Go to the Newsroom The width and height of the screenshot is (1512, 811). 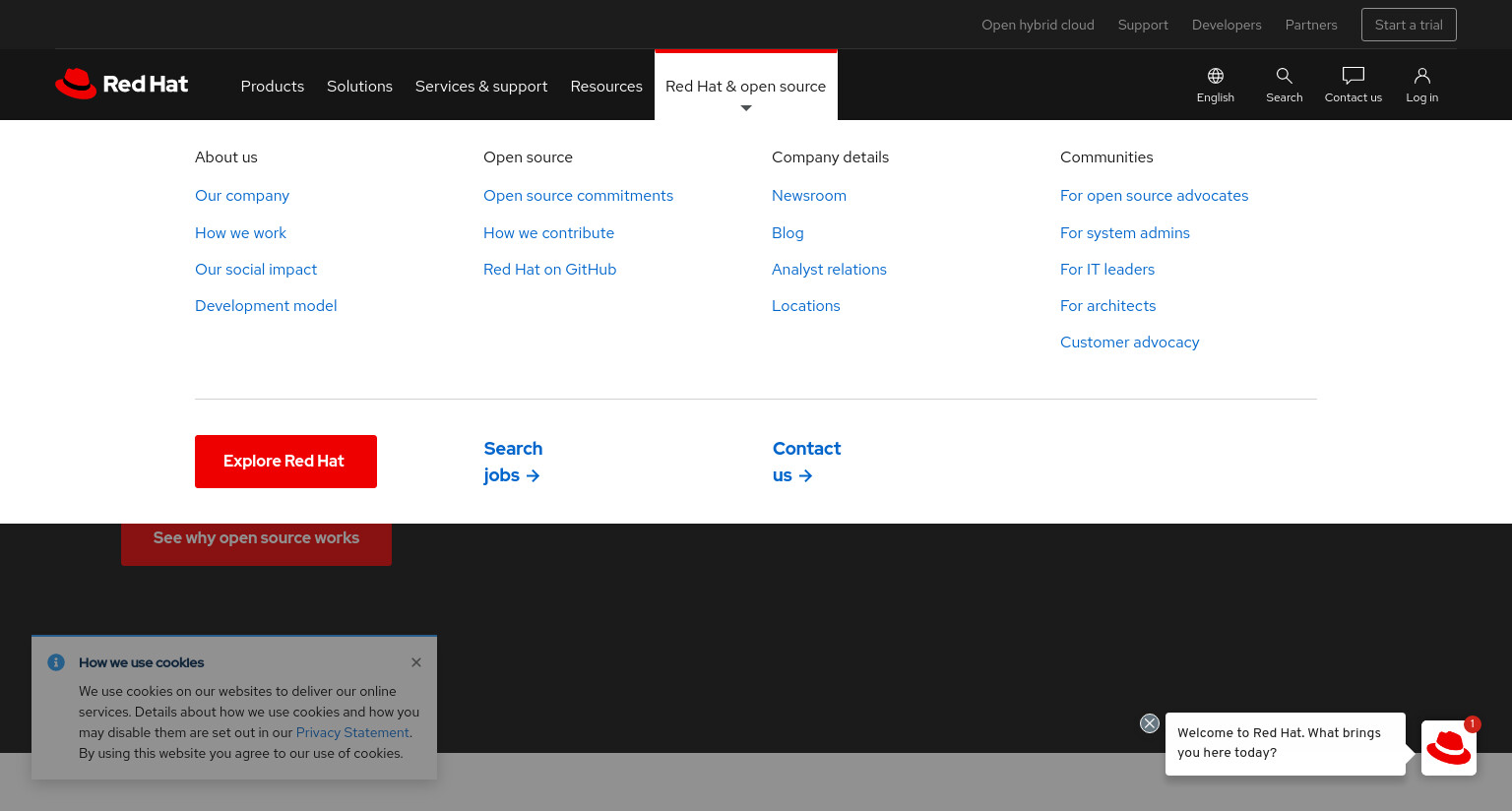click(x=809, y=196)
